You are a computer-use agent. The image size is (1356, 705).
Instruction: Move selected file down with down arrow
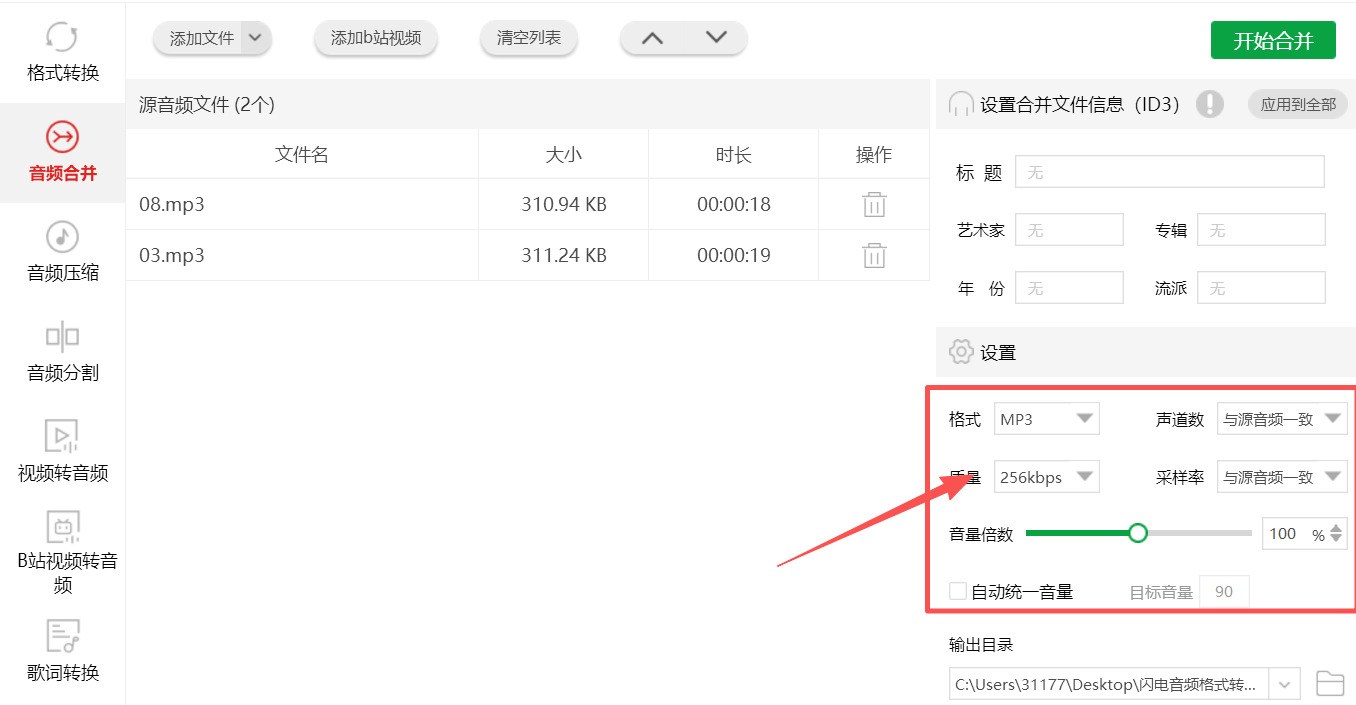[716, 38]
